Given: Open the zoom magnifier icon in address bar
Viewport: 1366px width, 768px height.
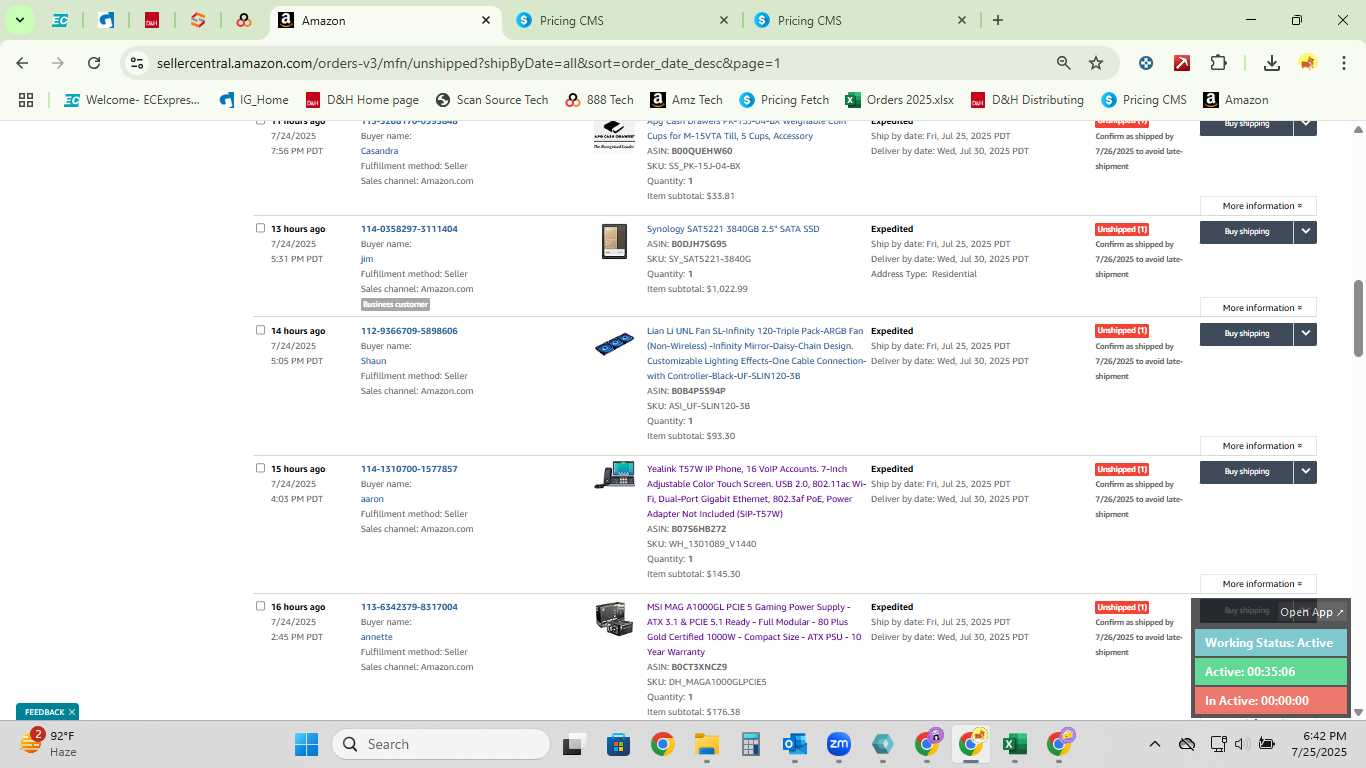Looking at the screenshot, I should point(1064,63).
